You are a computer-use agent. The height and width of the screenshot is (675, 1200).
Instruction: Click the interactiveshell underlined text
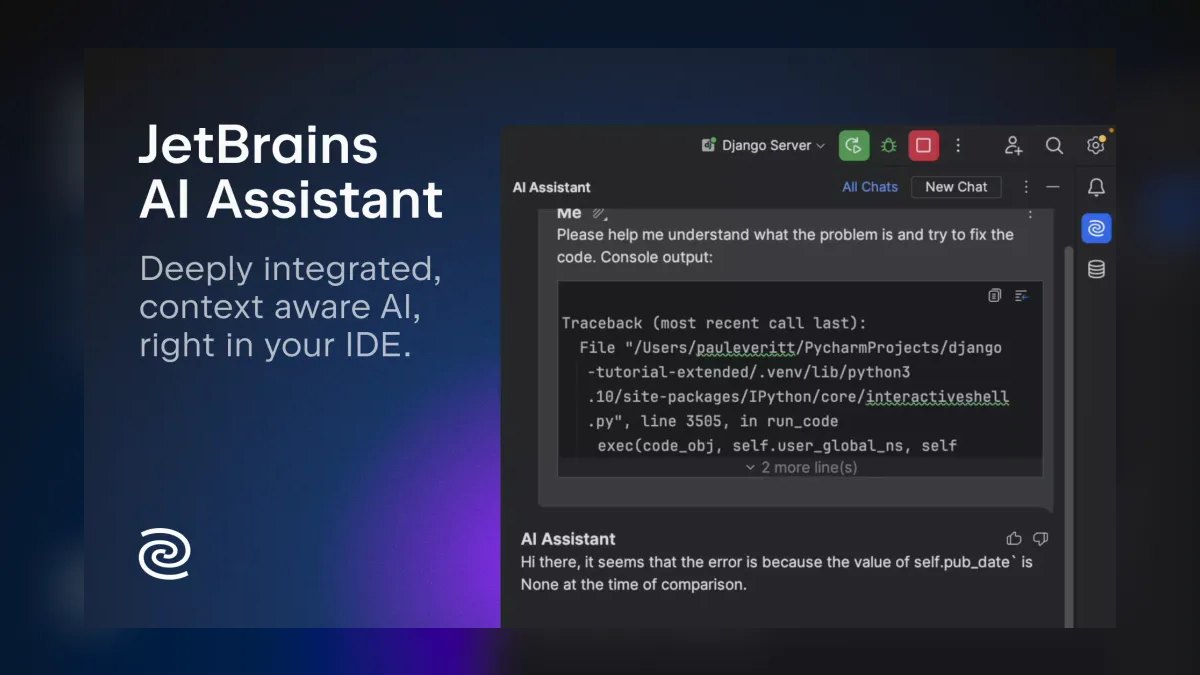click(937, 398)
